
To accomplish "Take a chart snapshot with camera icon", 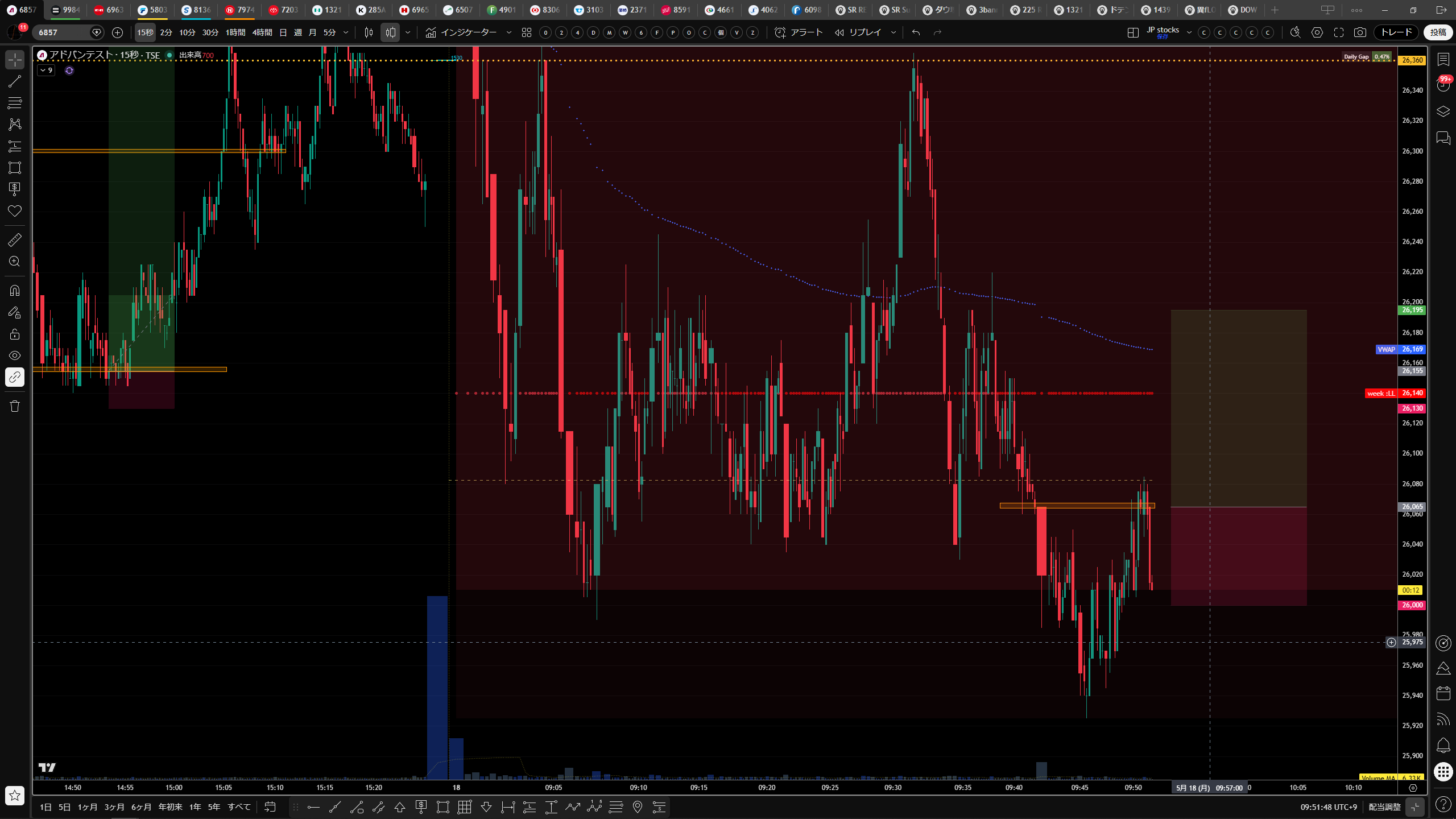I will pyautogui.click(x=1360, y=32).
